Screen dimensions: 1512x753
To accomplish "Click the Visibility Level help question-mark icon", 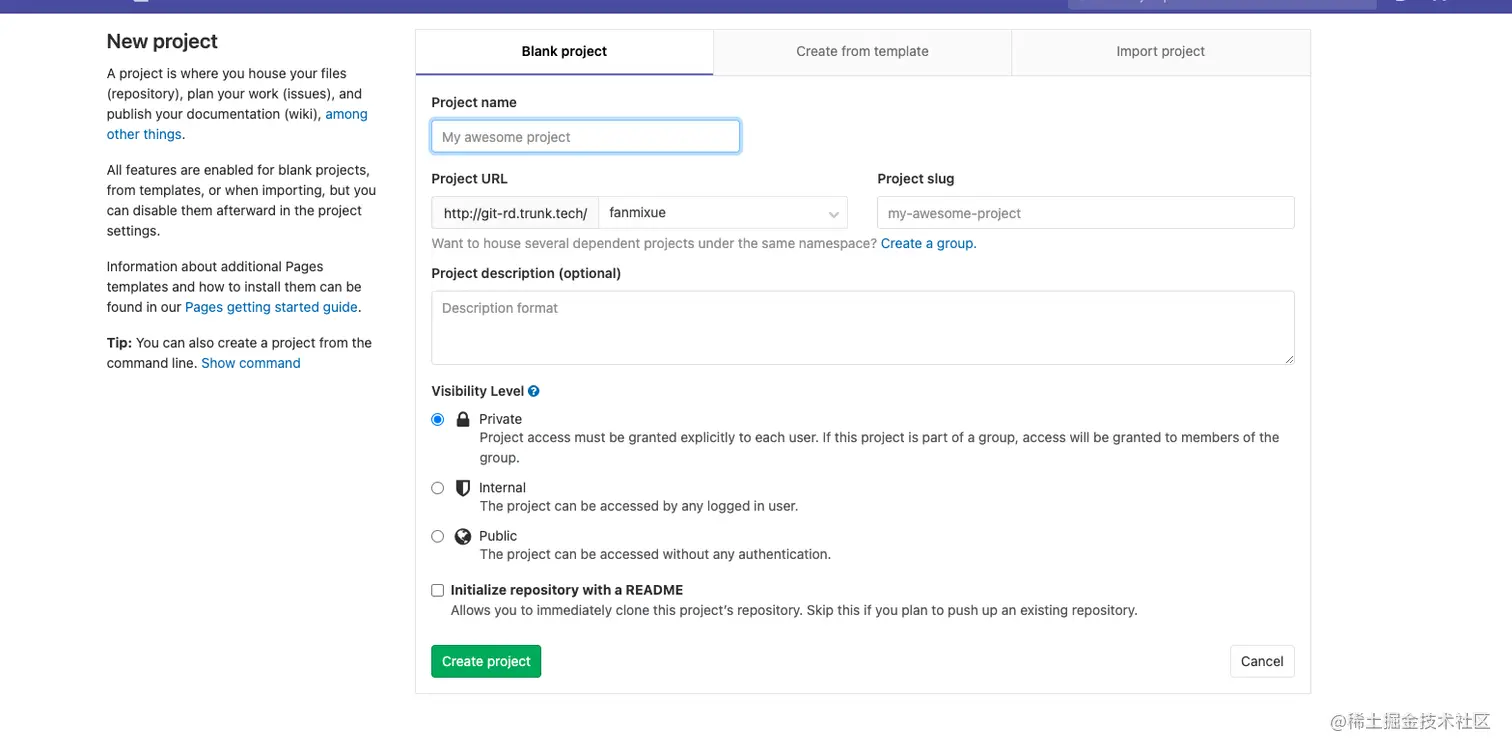I will click(534, 391).
